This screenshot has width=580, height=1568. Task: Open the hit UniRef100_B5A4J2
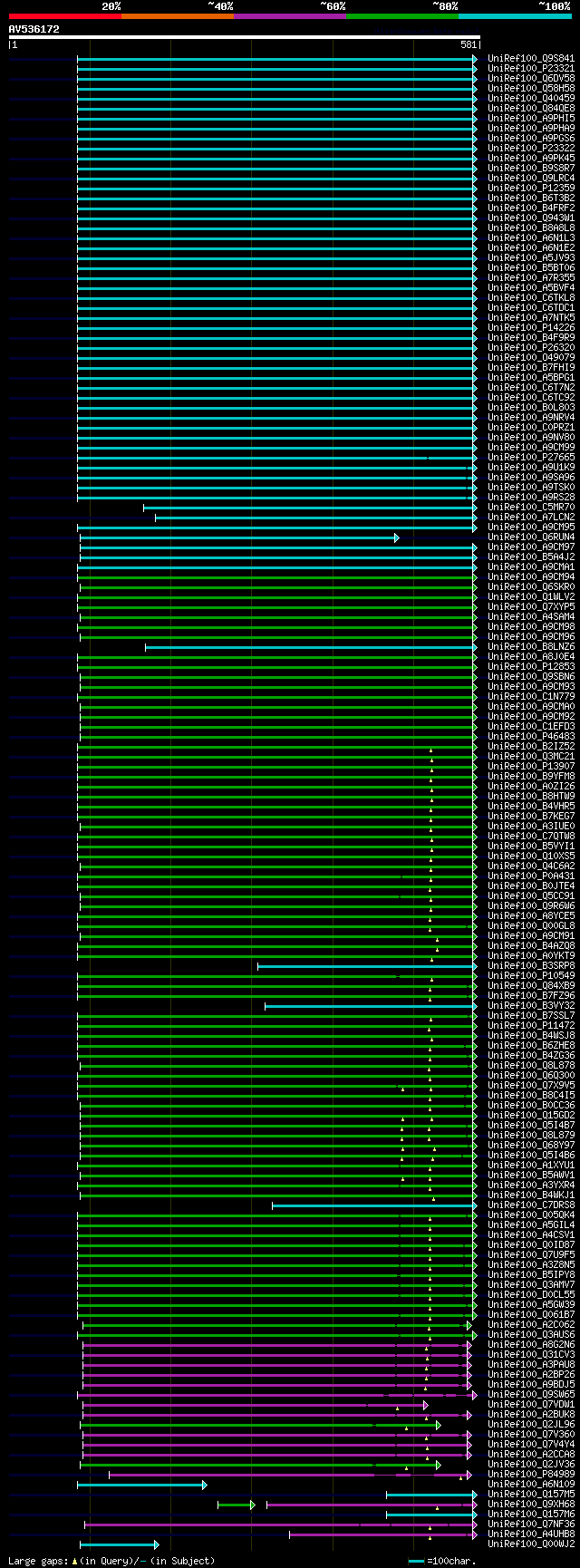point(531,557)
